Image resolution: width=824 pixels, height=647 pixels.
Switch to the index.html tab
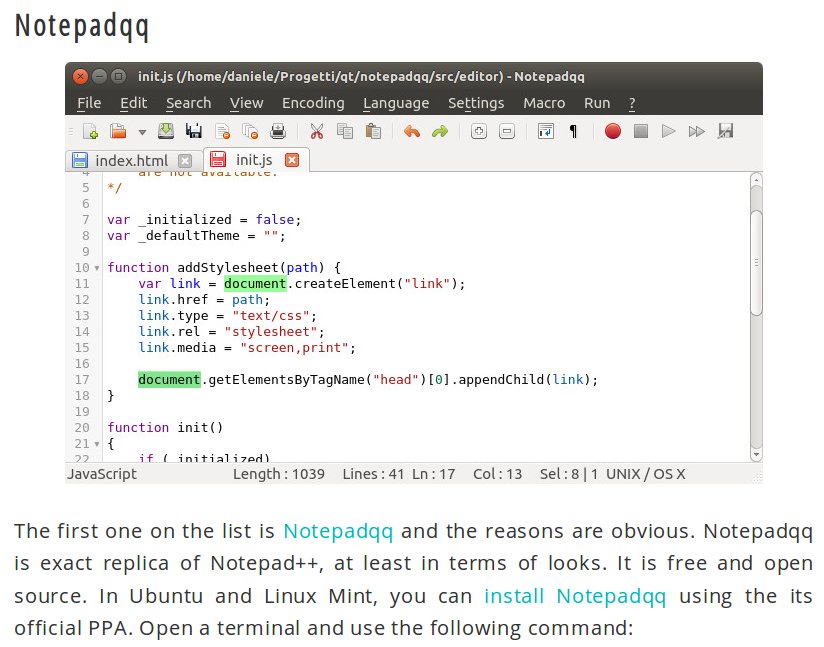click(133, 160)
